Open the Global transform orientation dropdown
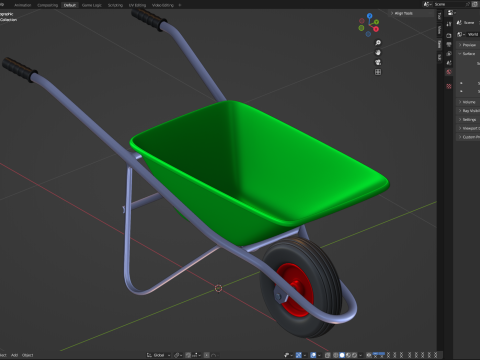Viewport: 480px width, 360px height. (158, 355)
